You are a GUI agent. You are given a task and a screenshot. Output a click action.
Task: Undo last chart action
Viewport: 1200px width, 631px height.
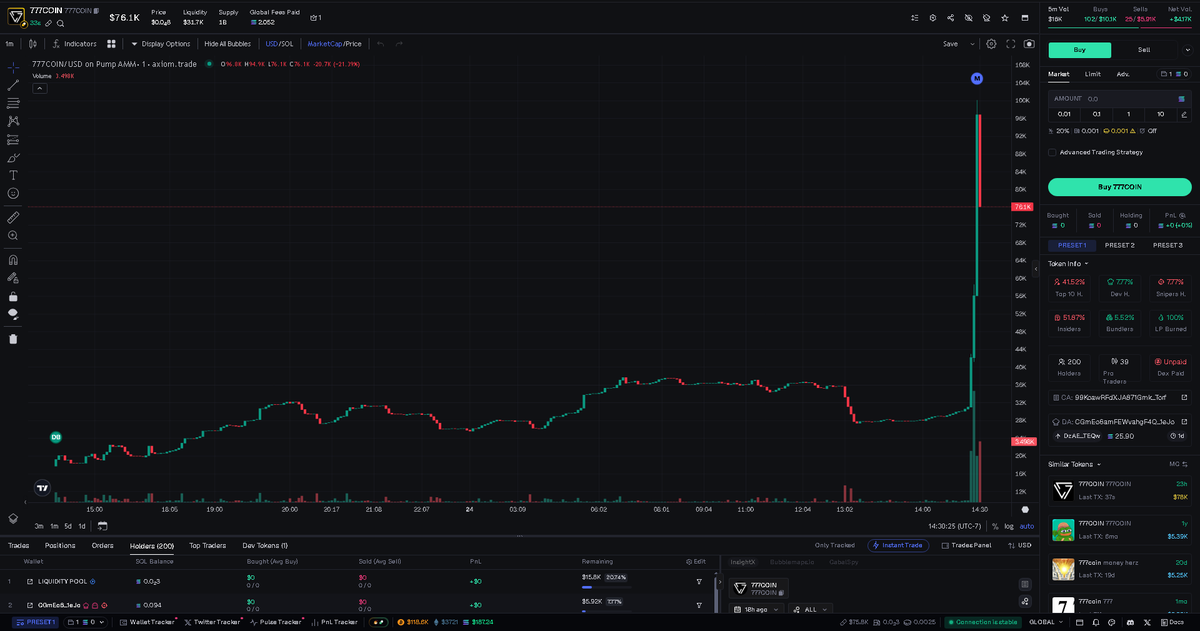(x=380, y=44)
